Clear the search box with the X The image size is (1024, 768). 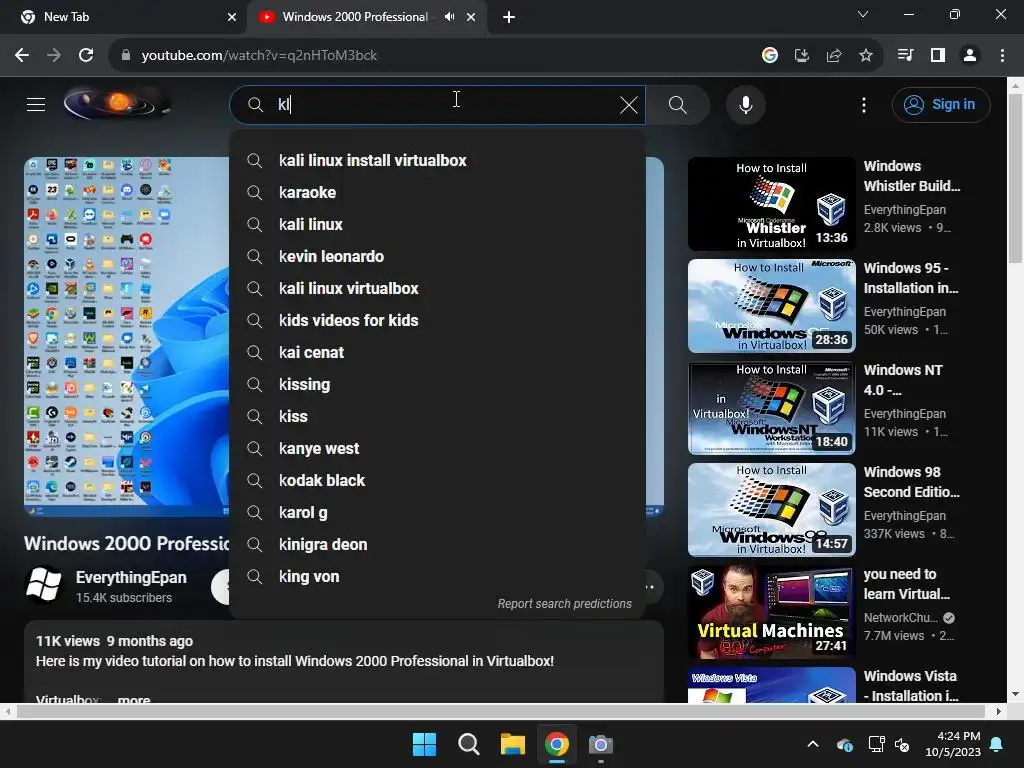(628, 104)
